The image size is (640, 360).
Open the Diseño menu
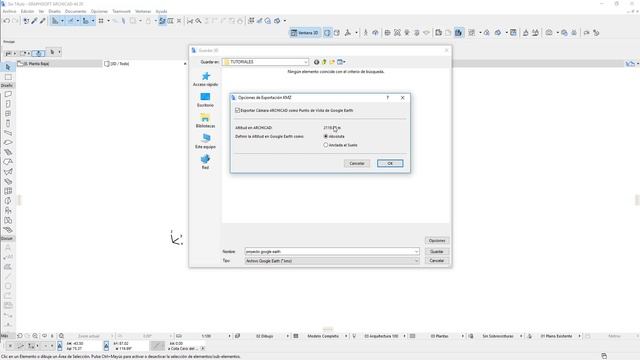[54, 11]
